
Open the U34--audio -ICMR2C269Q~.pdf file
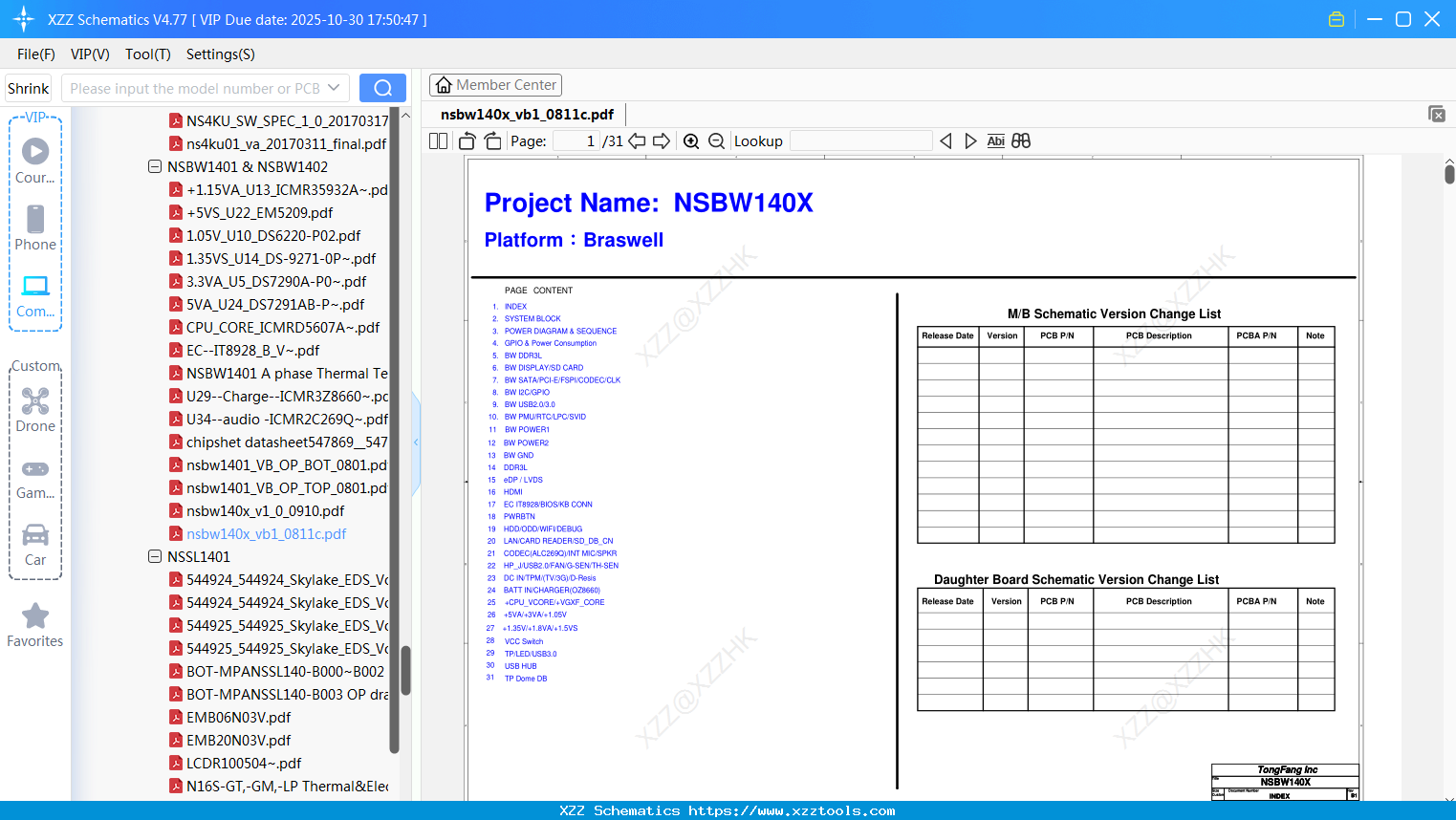coord(287,419)
